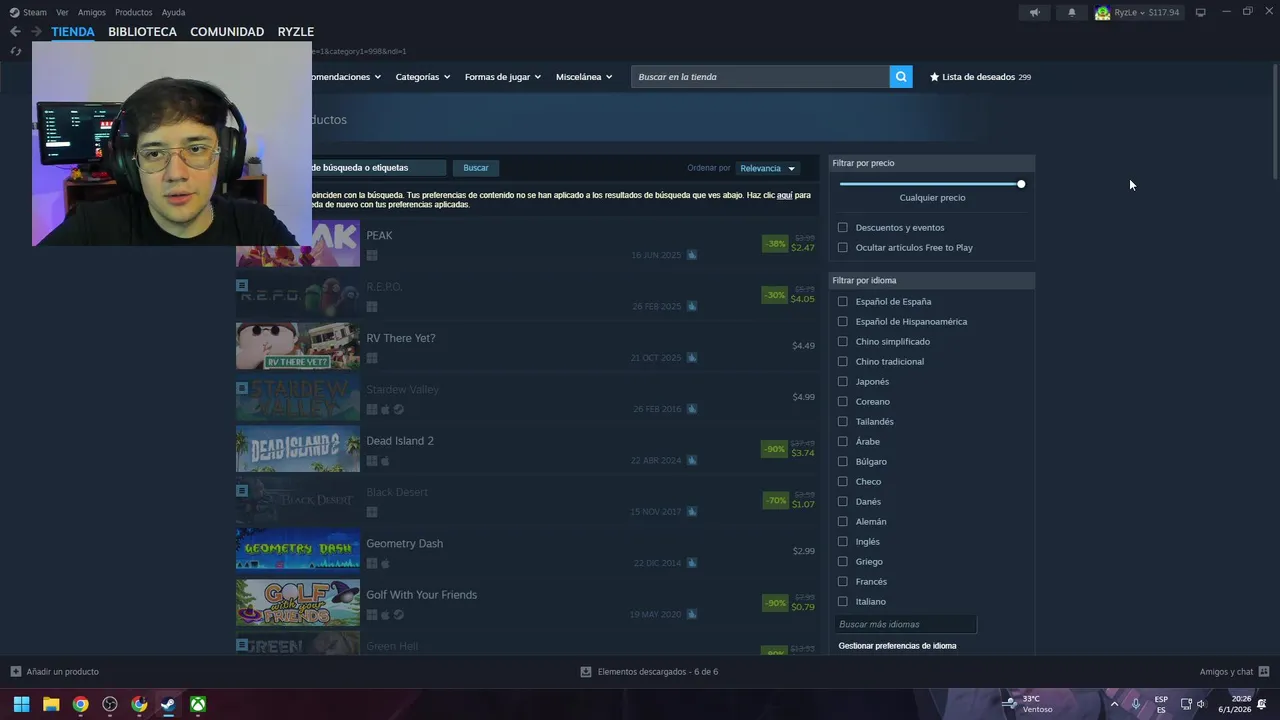
Task: Collapse Filtrar por idioma panel
Action: [932, 281]
